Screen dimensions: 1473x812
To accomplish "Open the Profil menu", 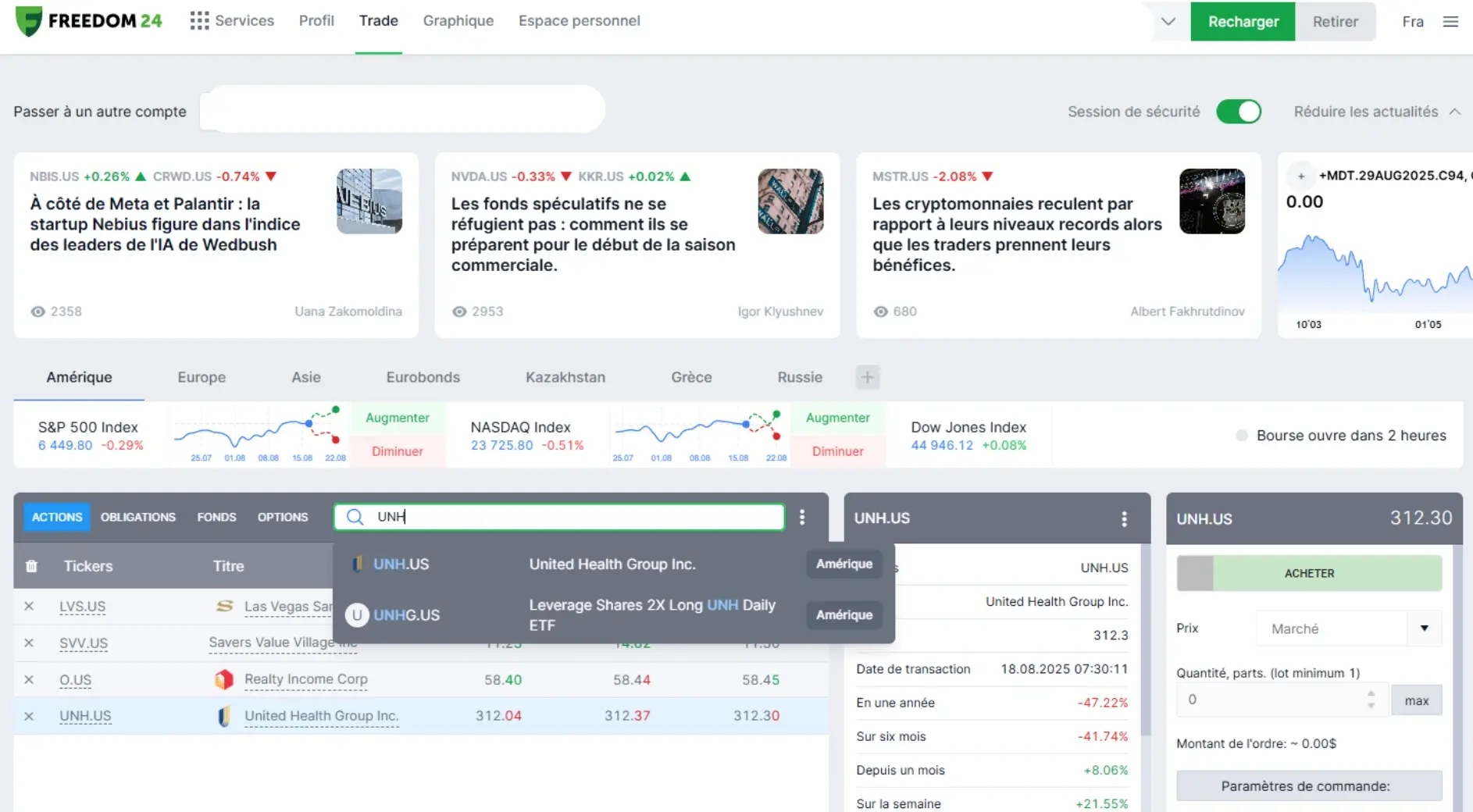I will click(x=316, y=21).
